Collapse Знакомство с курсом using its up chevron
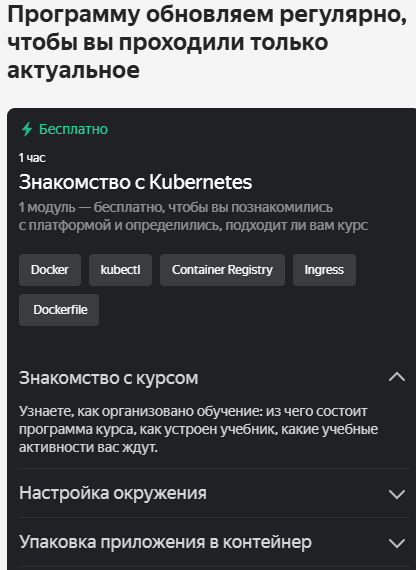 coord(397,377)
